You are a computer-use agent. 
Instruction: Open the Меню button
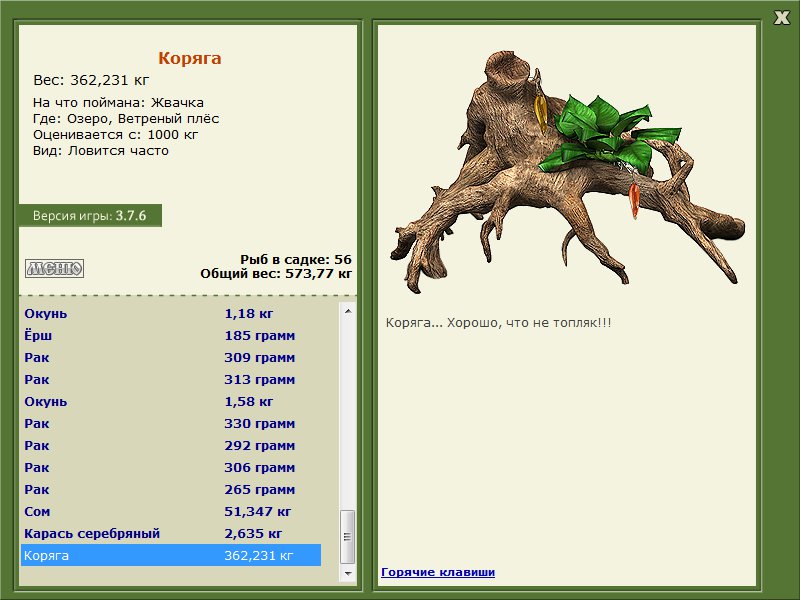pos(55,268)
